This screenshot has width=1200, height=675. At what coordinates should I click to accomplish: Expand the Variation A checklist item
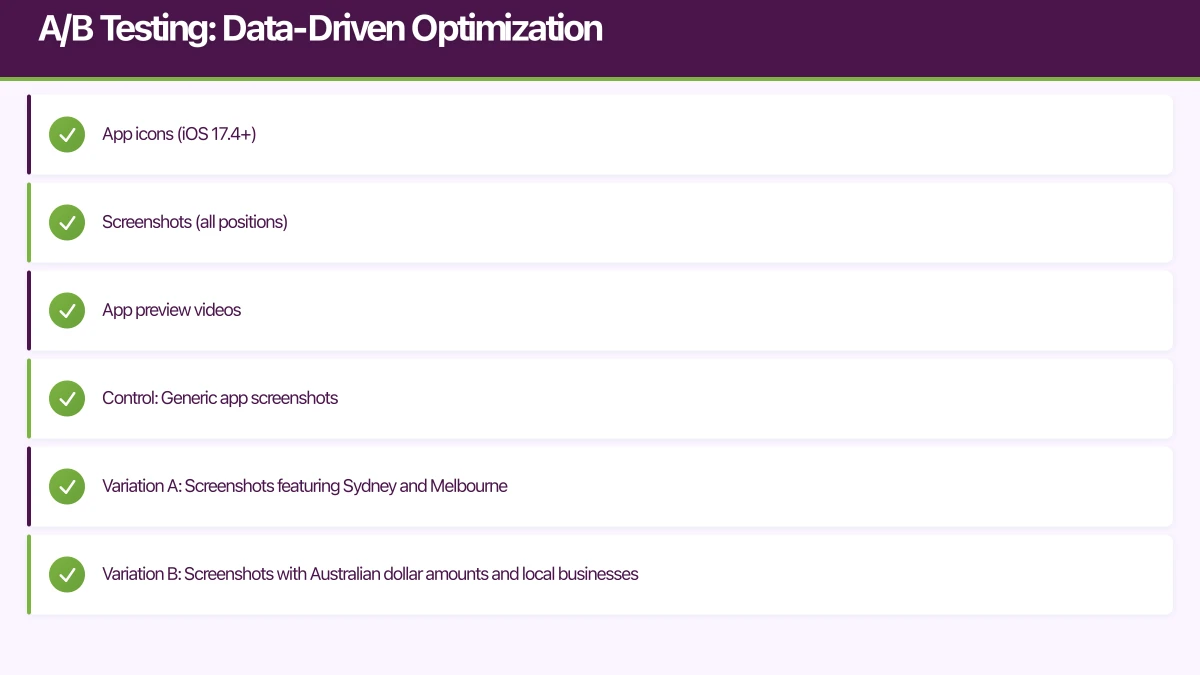pos(600,486)
